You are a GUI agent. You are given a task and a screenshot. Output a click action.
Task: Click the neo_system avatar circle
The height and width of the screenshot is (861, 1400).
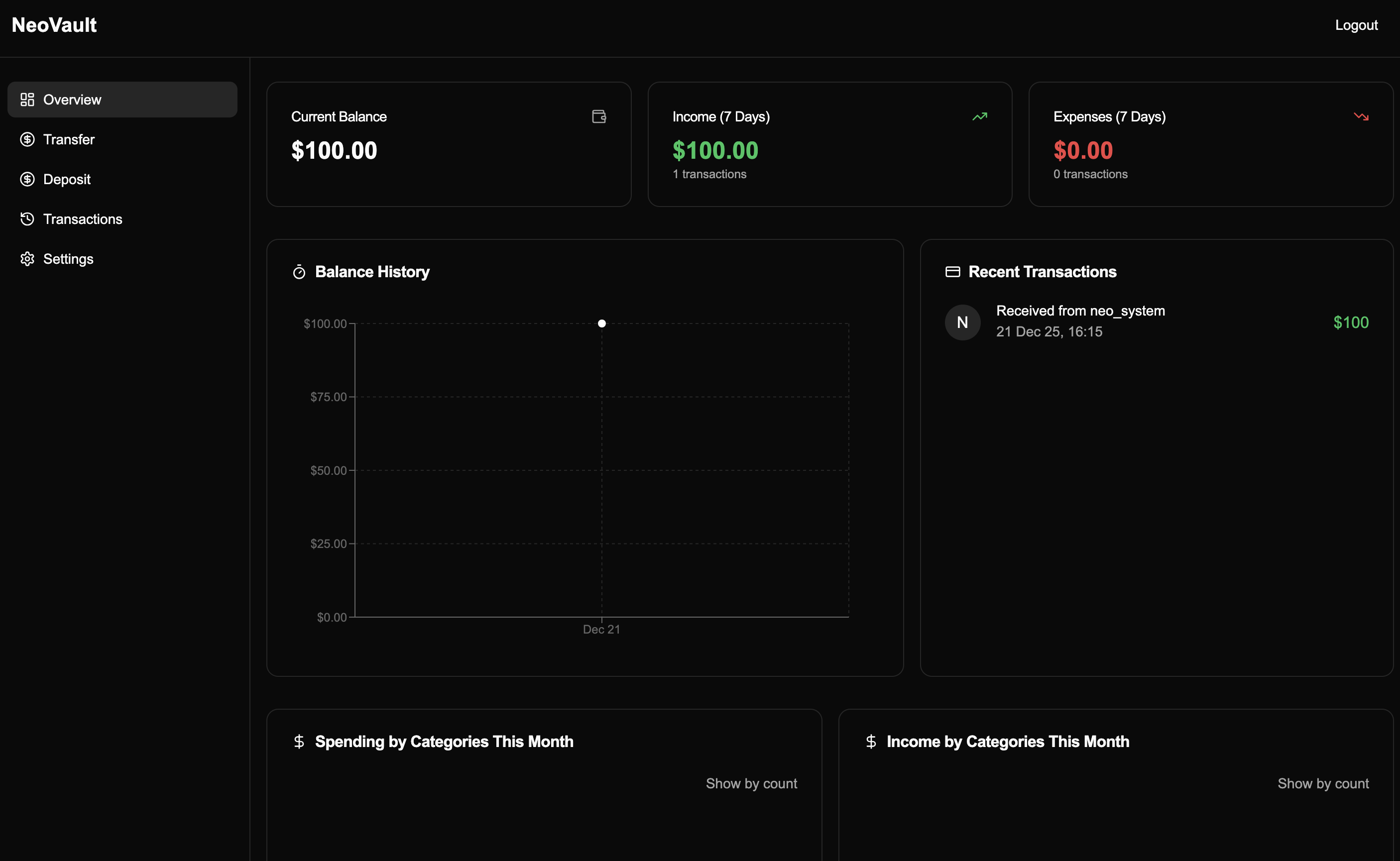point(962,322)
